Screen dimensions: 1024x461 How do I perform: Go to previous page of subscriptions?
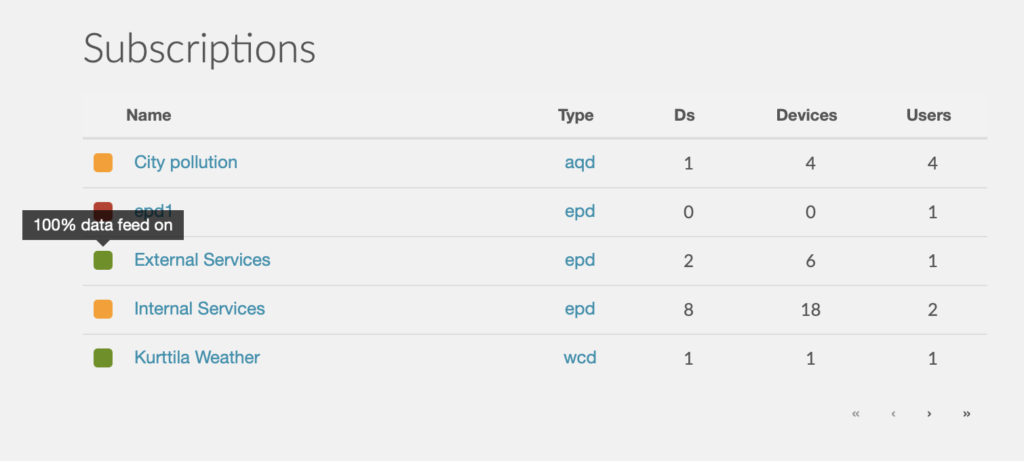pos(893,413)
